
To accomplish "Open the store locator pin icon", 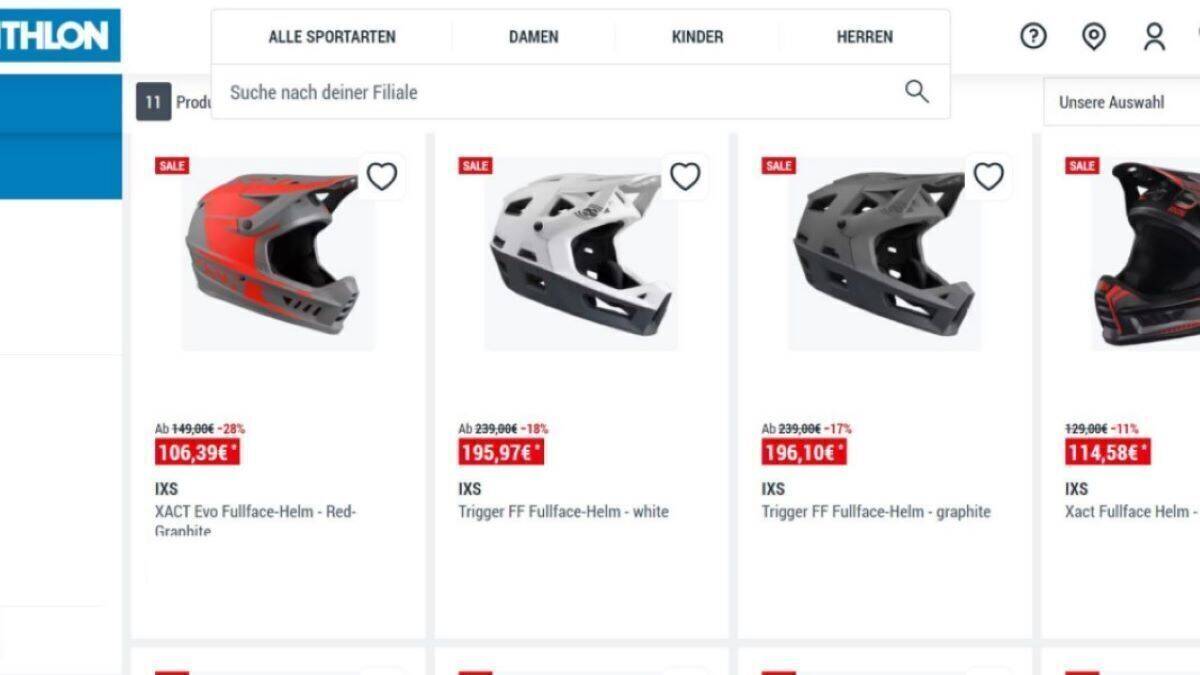I will coord(1094,37).
